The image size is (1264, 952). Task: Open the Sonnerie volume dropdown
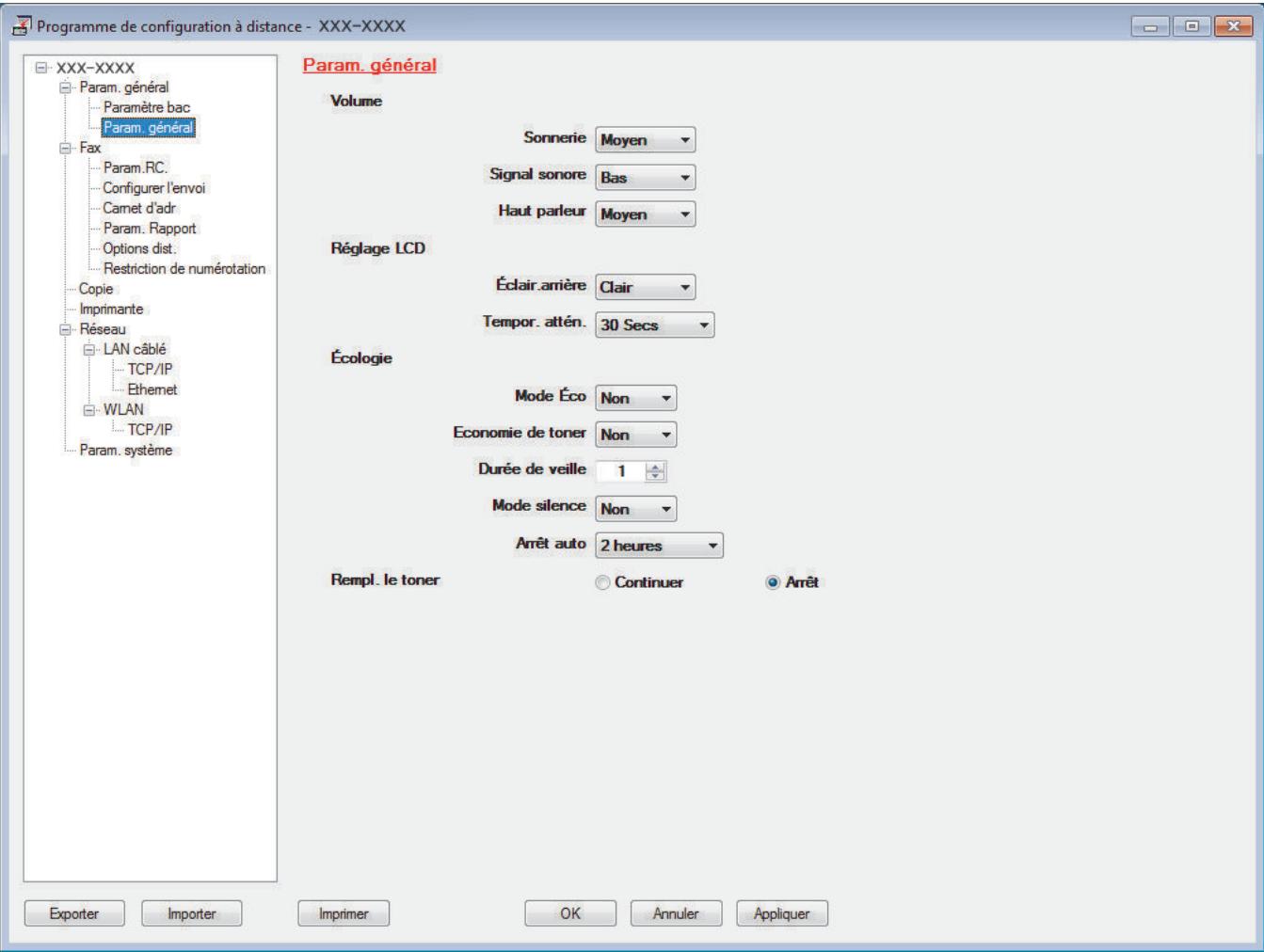pyautogui.click(x=646, y=140)
